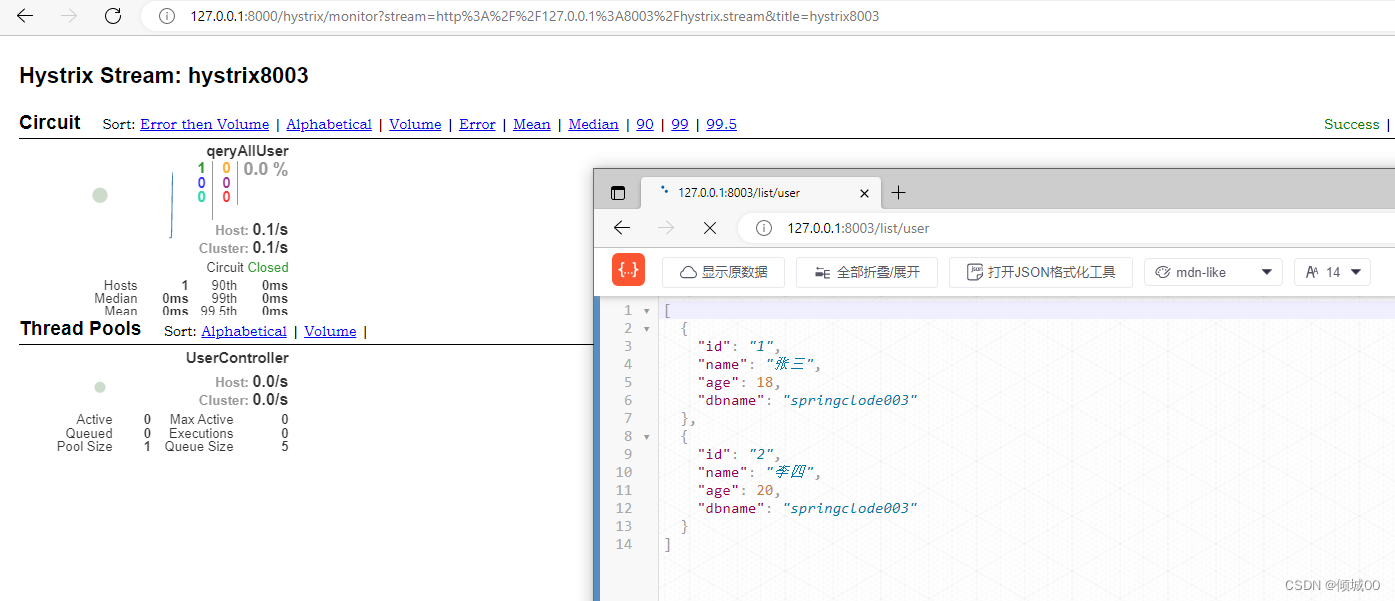Screen dimensions: 1395x601
Task: Sort circuits by 90th percentile
Action: [645, 124]
